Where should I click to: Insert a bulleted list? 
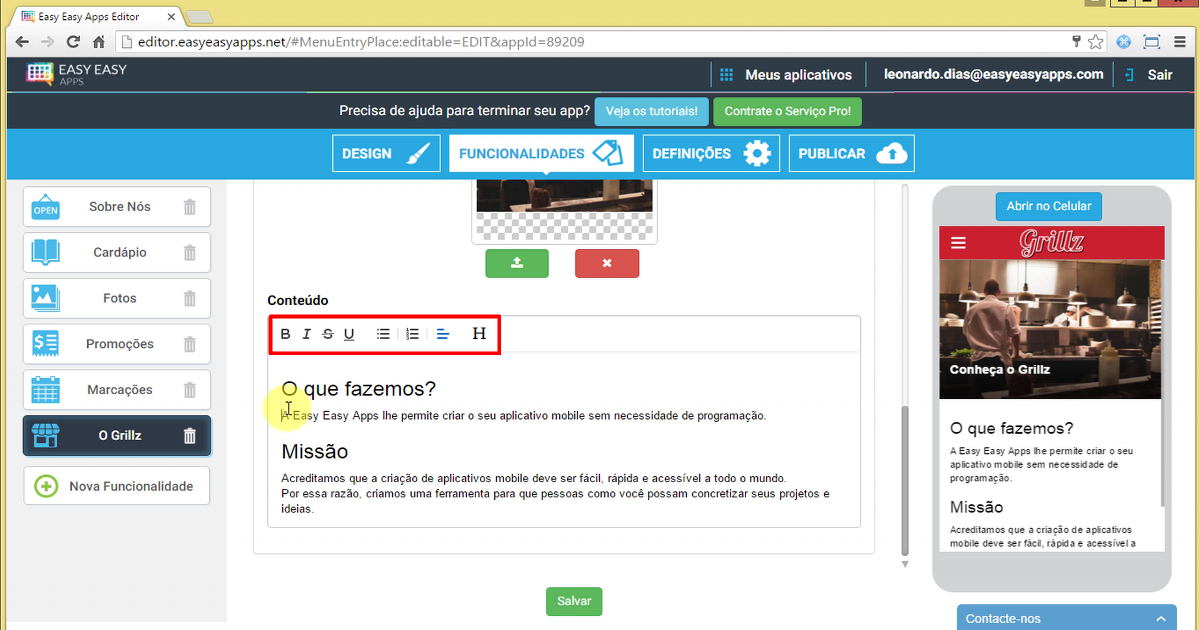click(382, 334)
